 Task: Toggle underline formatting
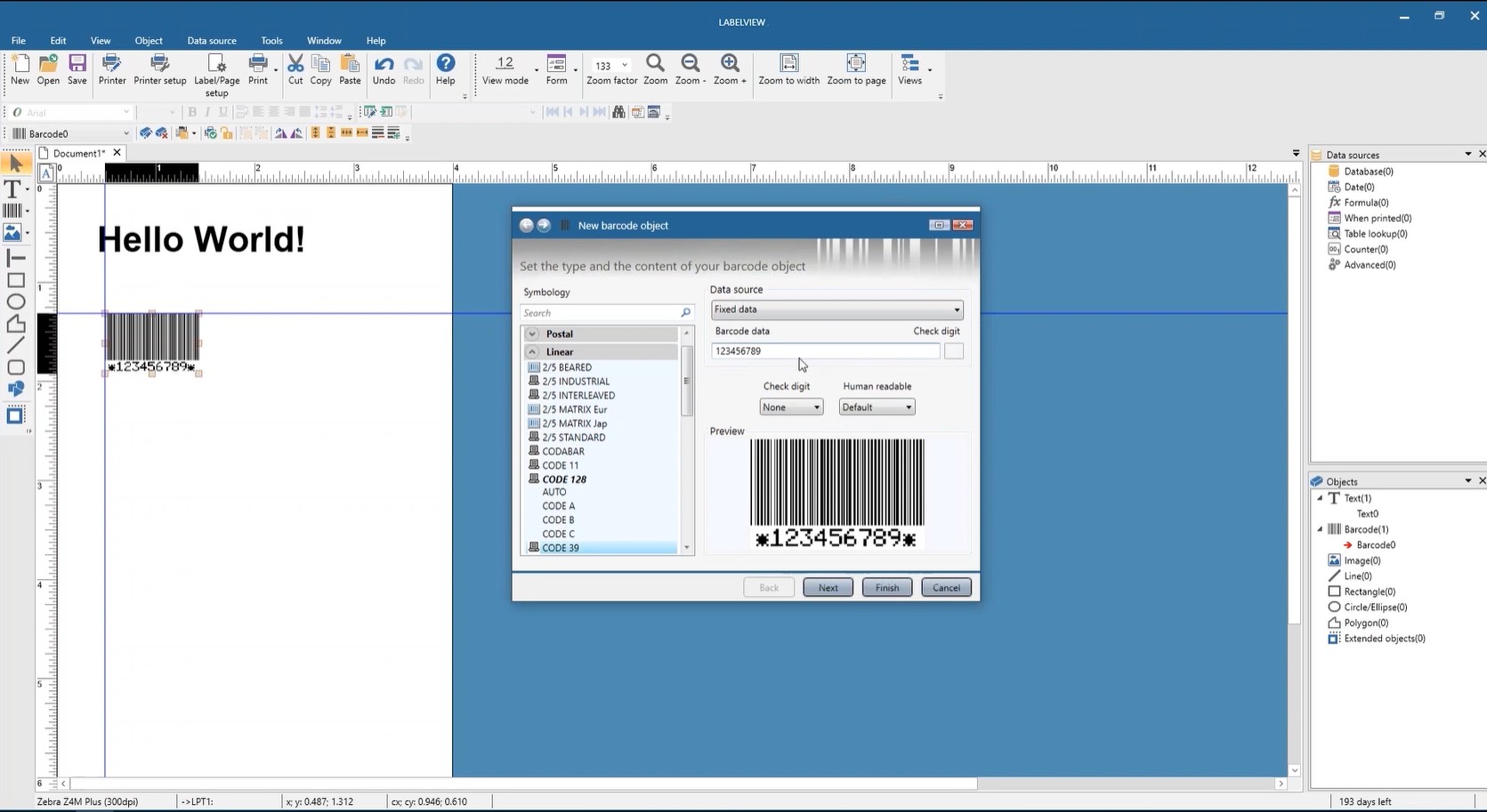[x=222, y=112]
